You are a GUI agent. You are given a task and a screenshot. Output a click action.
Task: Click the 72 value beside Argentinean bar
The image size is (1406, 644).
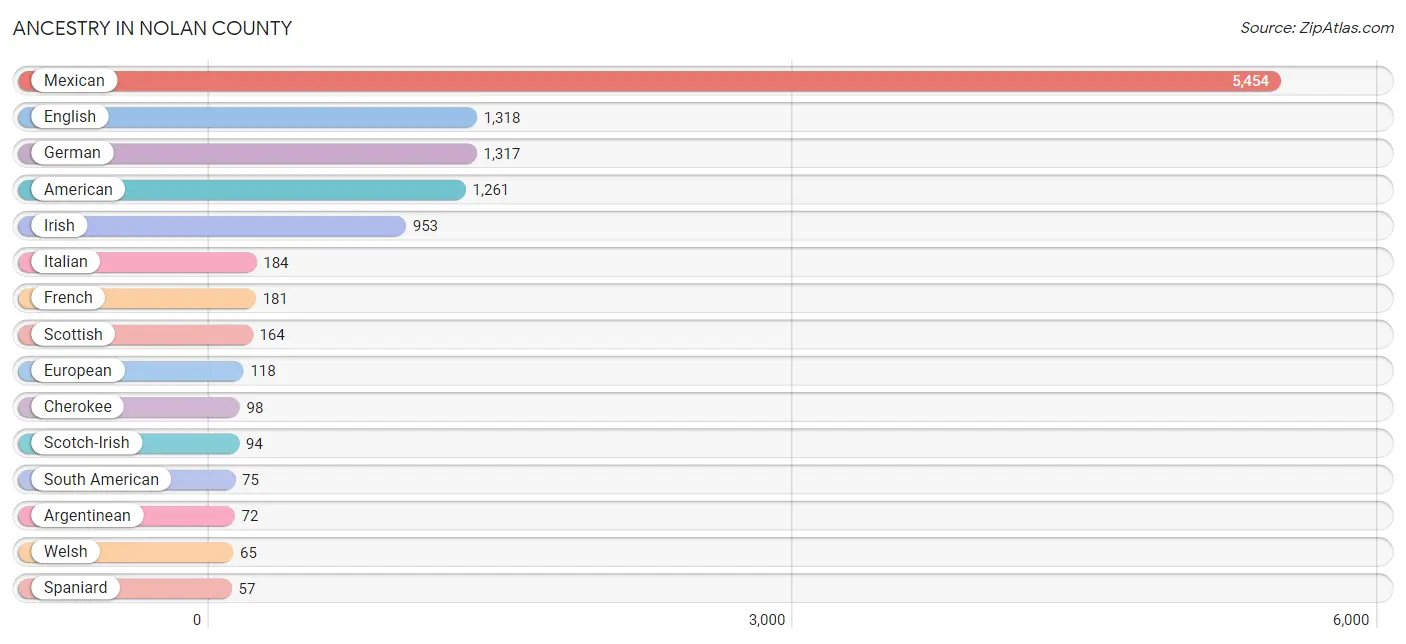pyautogui.click(x=250, y=516)
